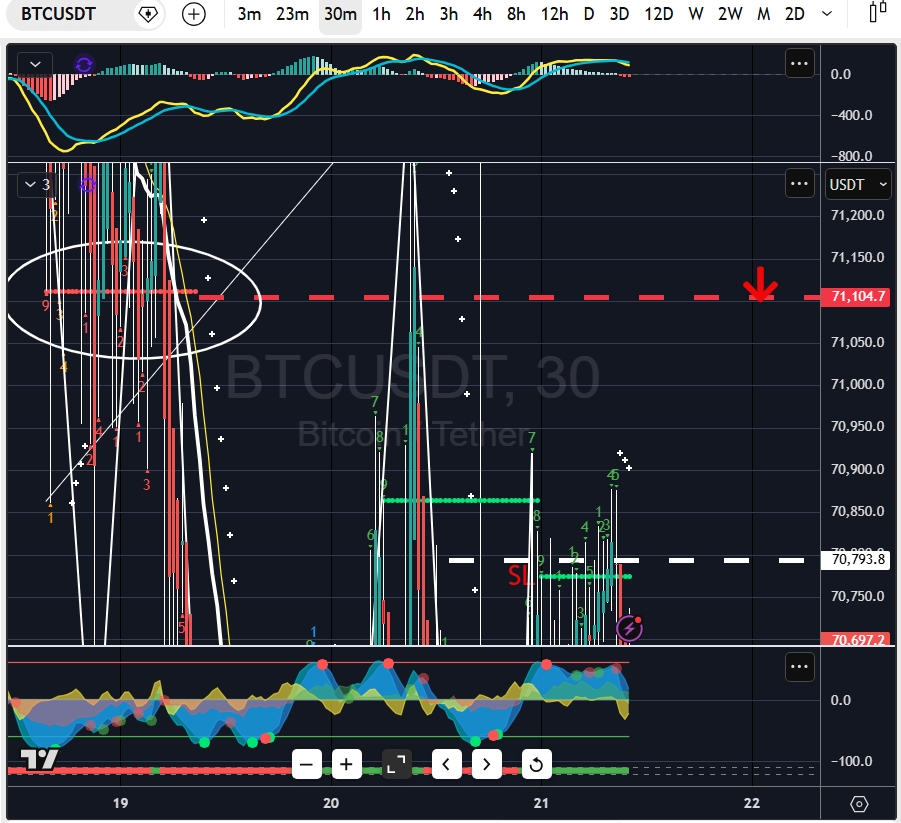
Task: Zoom out chart with minus button
Action: [307, 764]
